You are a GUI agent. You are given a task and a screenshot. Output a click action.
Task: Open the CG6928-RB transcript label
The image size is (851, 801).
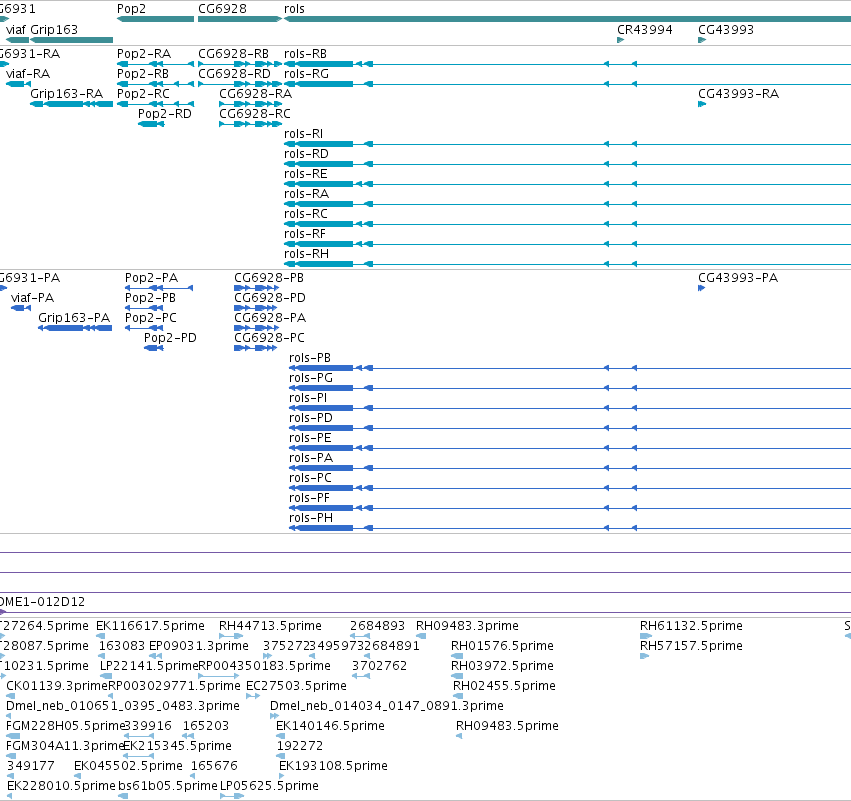[233, 53]
